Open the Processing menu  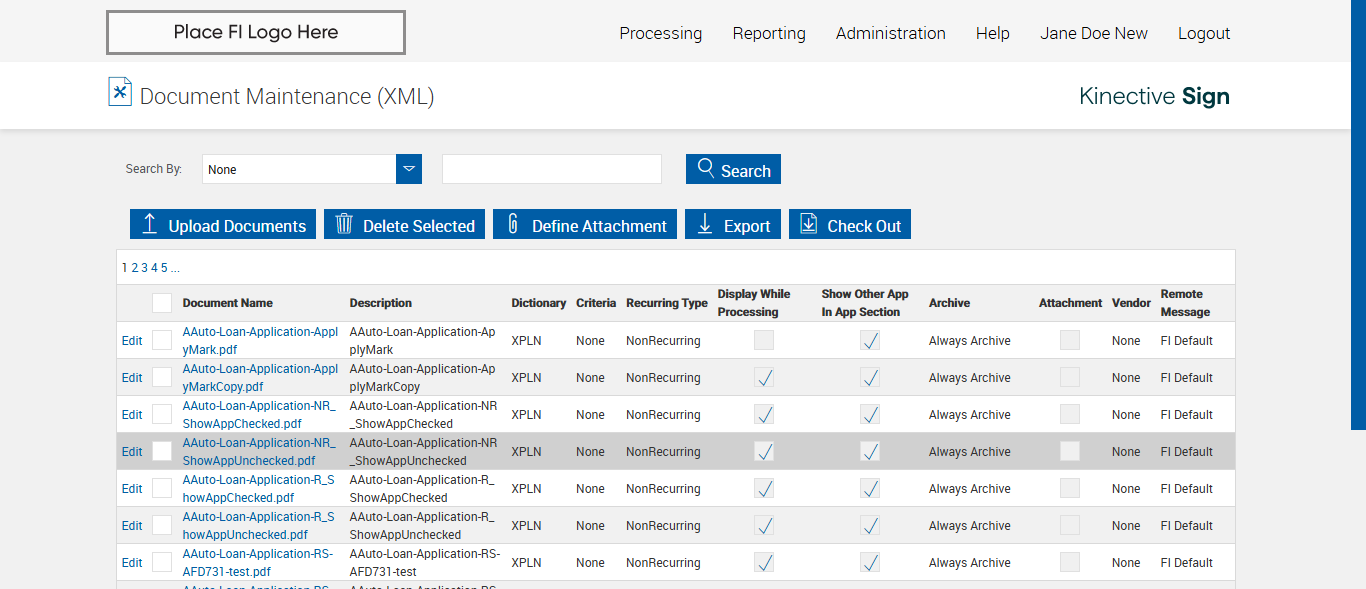point(660,33)
